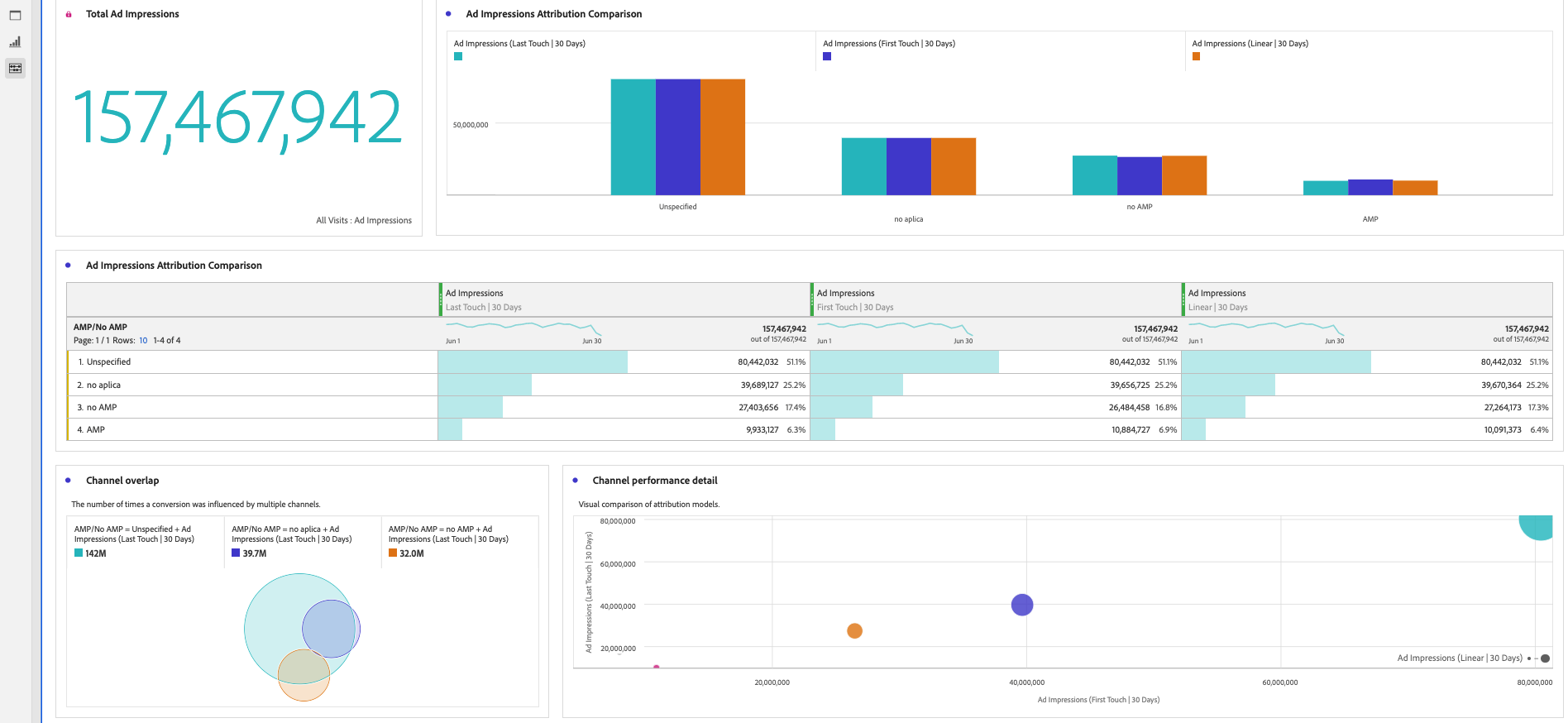Click the blue bubble in the scatter plot
1568x723 pixels.
coord(1022,605)
